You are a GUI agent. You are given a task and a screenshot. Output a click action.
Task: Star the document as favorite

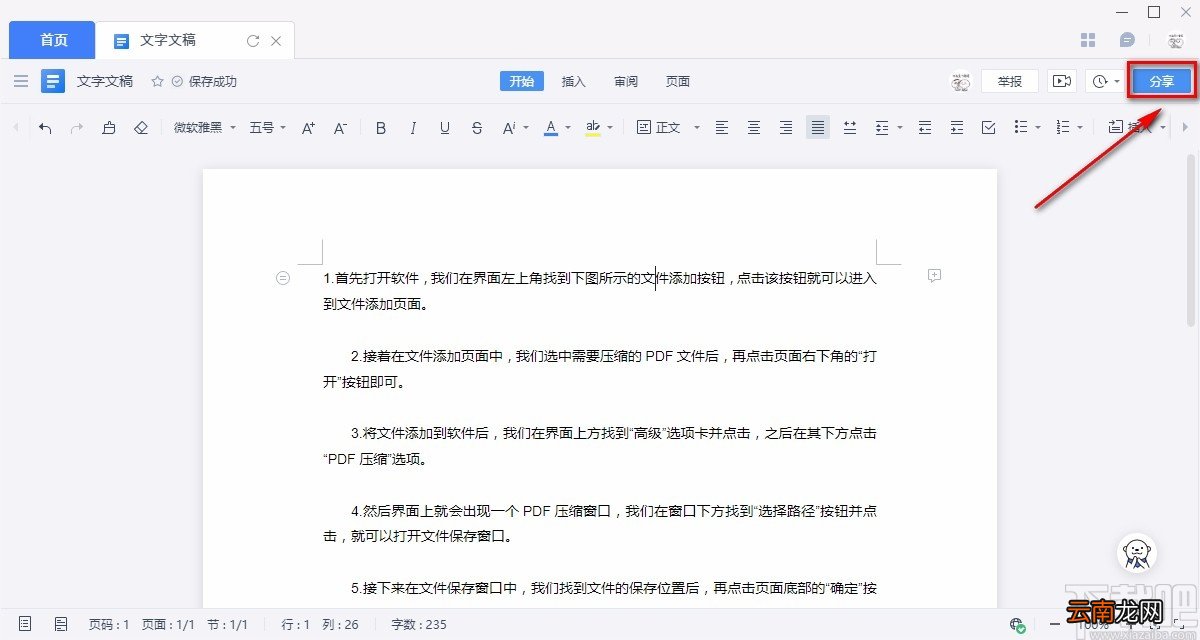(157, 82)
